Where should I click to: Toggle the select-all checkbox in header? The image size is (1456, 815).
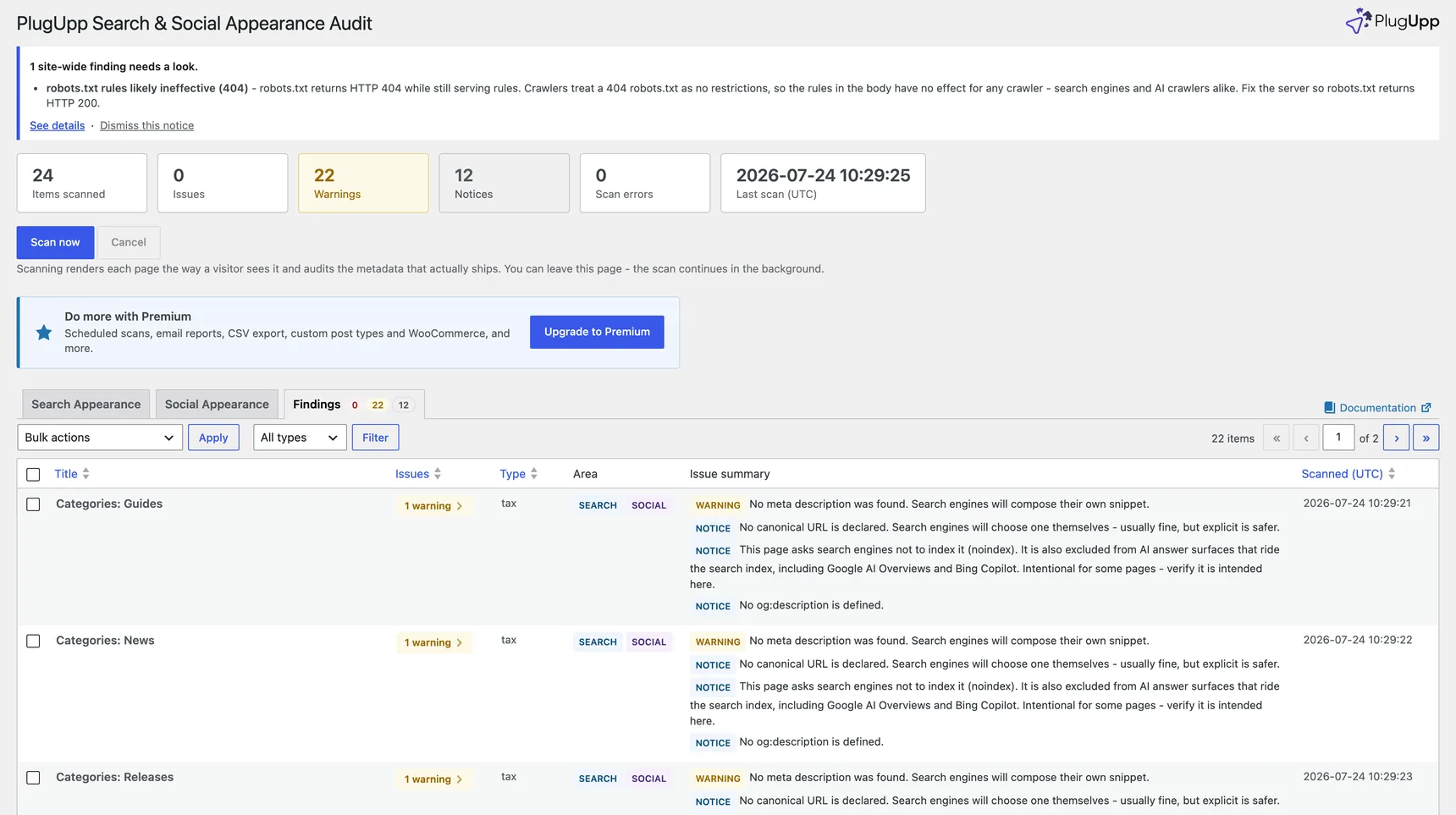coord(33,475)
